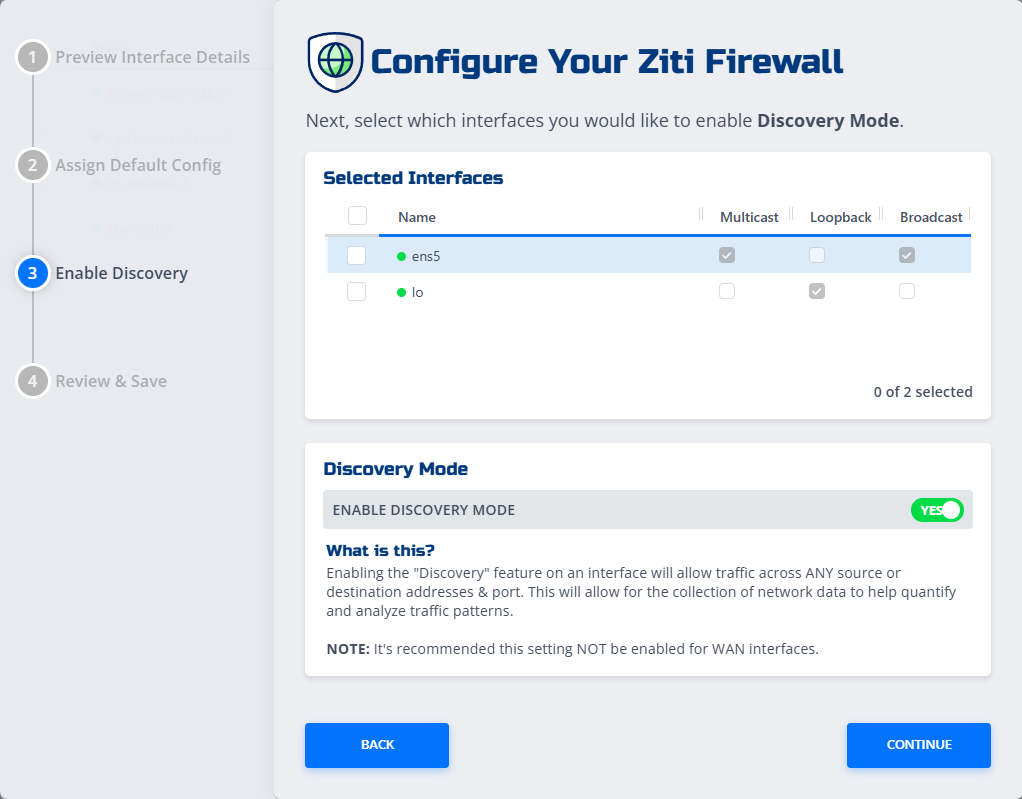Click green status dot beside lo
Viewport: 1022px width, 799px height.
(402, 292)
